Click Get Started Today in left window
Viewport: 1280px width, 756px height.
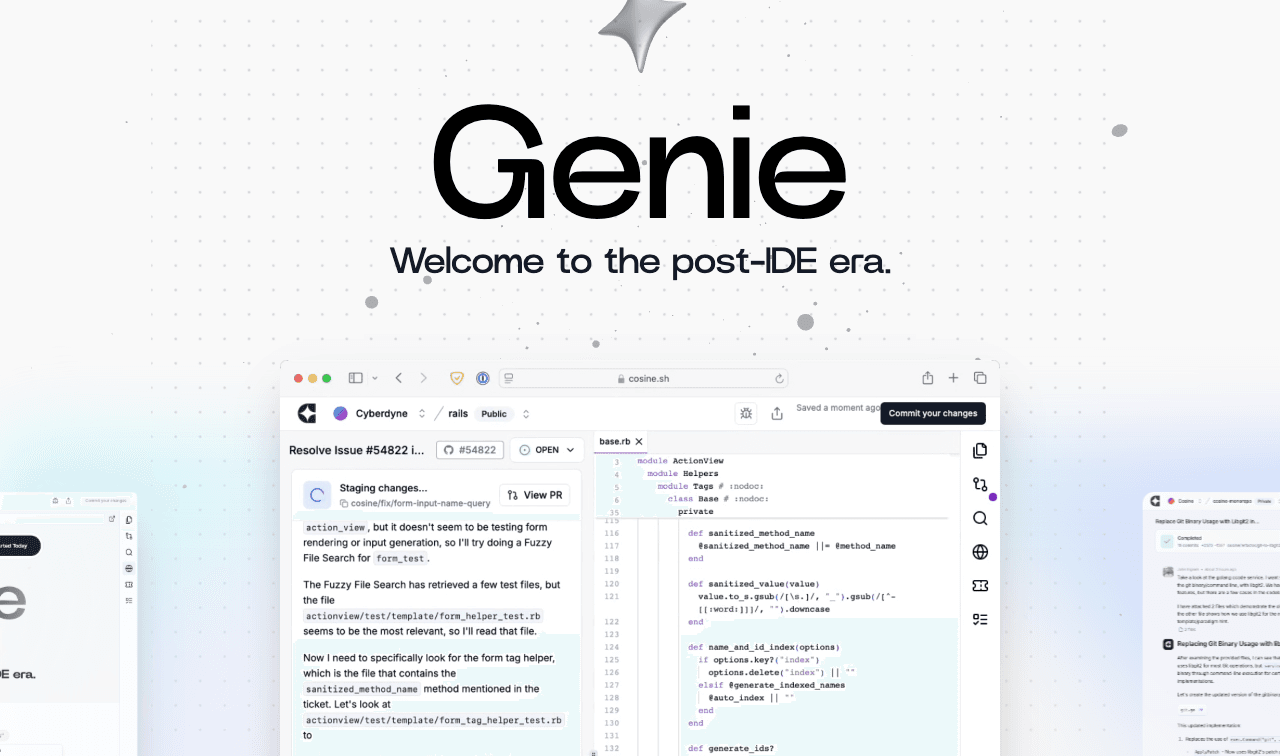tap(18, 546)
